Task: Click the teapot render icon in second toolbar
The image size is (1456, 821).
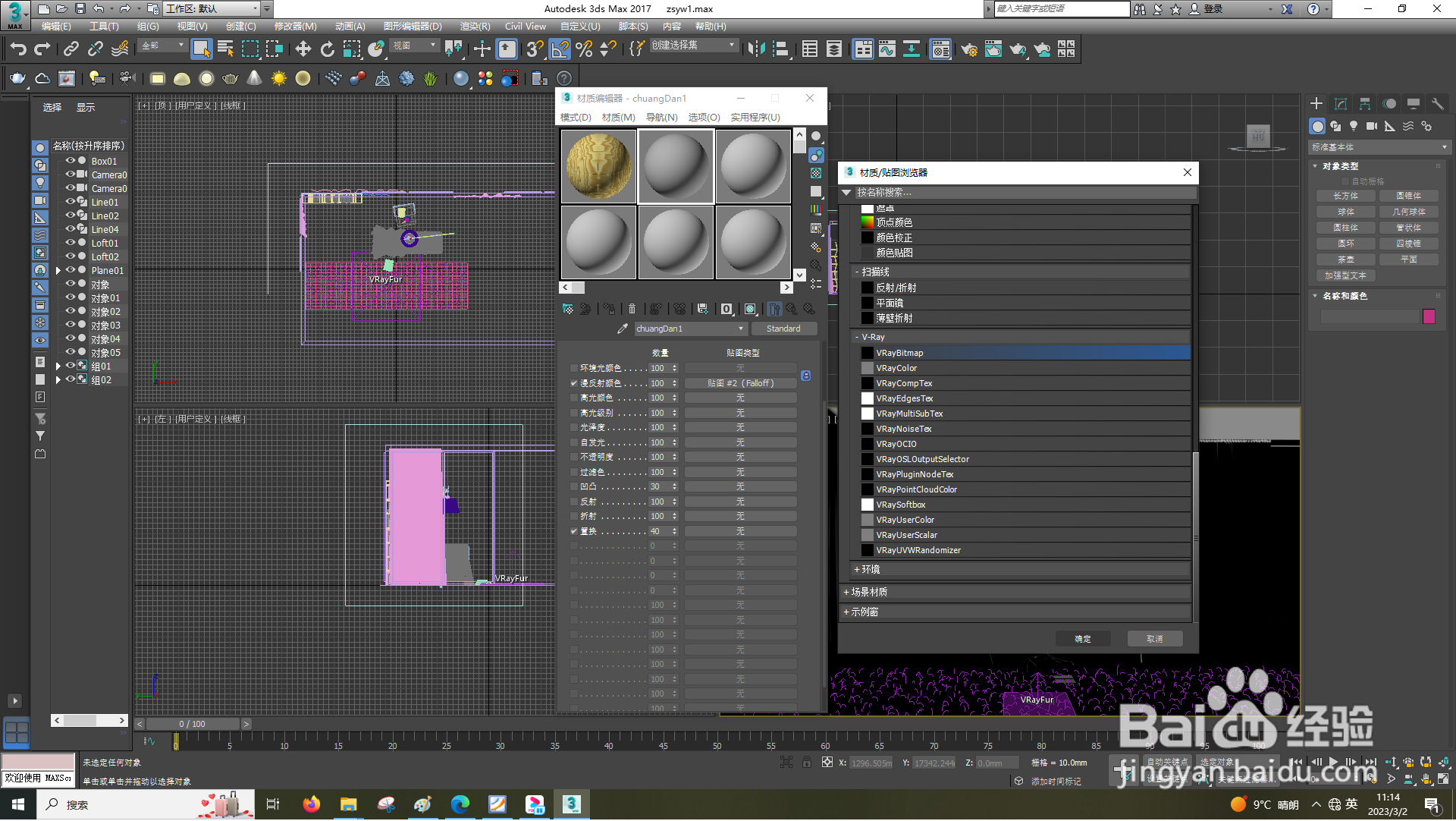Action: (x=18, y=78)
